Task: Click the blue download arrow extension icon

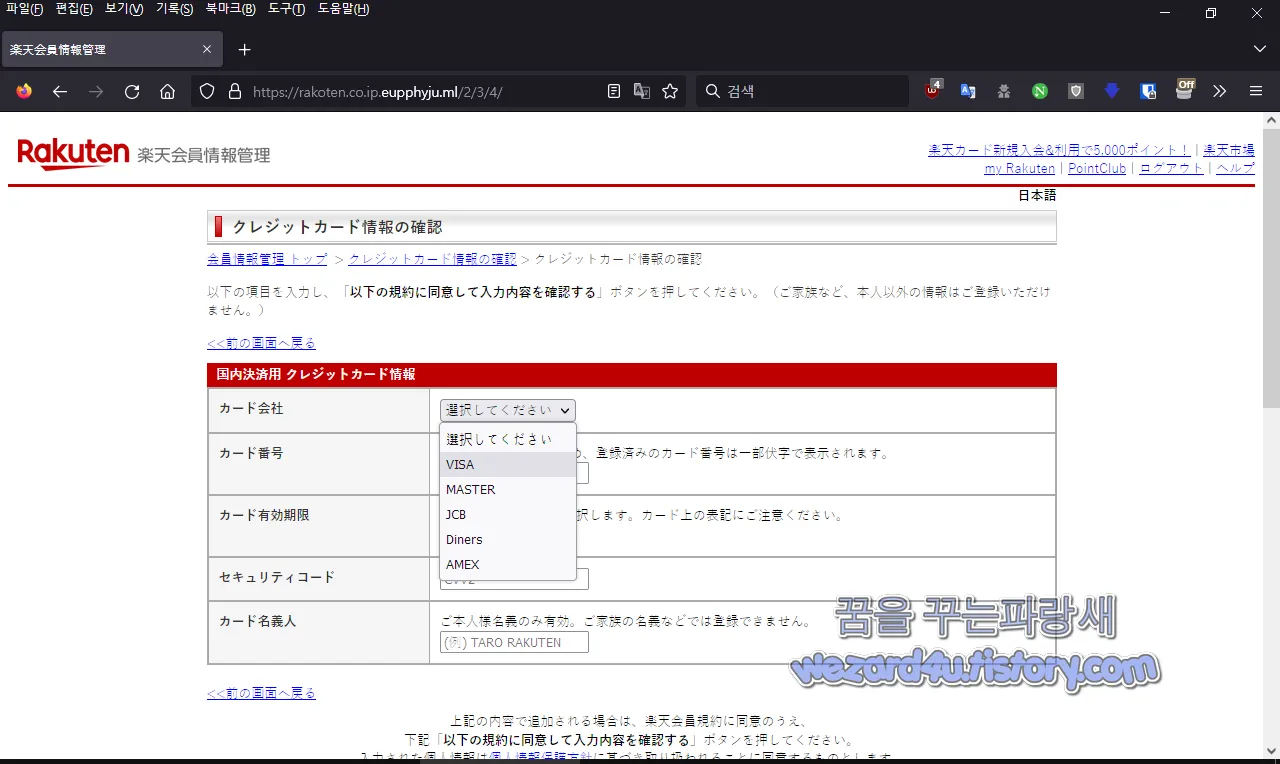Action: point(1111,91)
